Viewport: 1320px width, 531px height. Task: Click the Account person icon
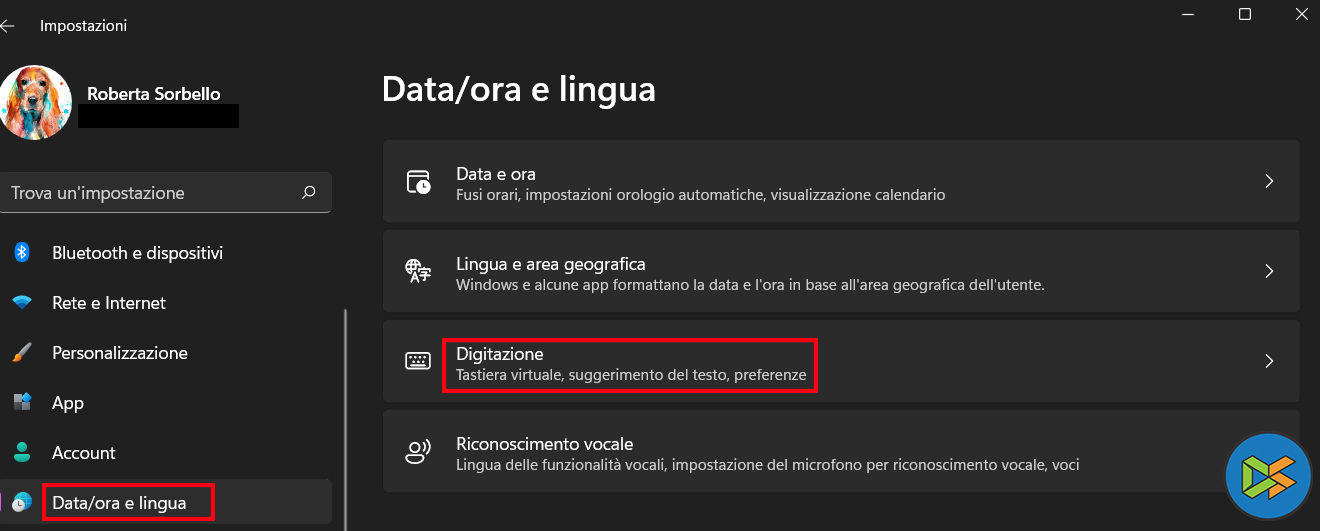[x=22, y=453]
